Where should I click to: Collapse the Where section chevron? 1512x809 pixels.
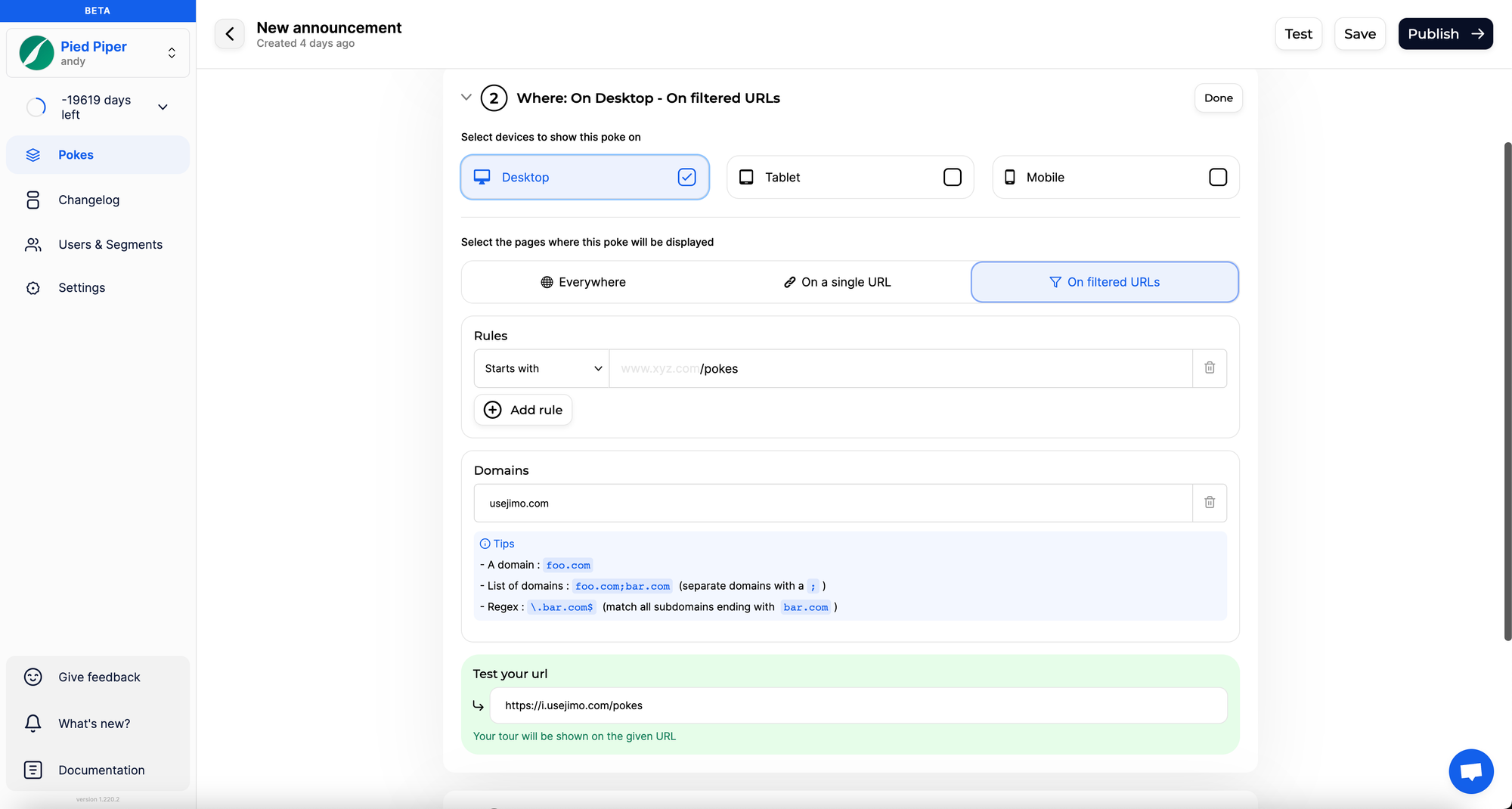[466, 98]
